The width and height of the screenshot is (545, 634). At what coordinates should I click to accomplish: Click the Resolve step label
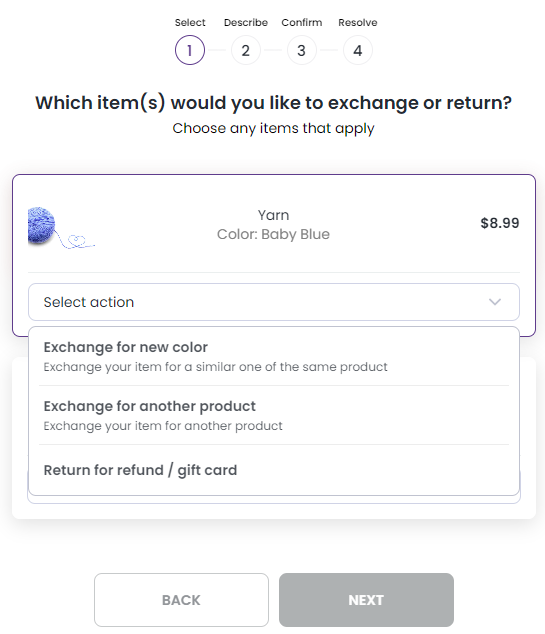[x=358, y=23]
